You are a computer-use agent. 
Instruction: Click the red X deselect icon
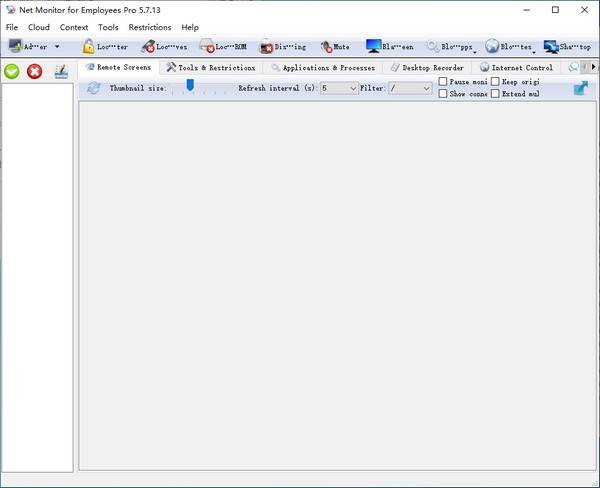click(x=34, y=71)
